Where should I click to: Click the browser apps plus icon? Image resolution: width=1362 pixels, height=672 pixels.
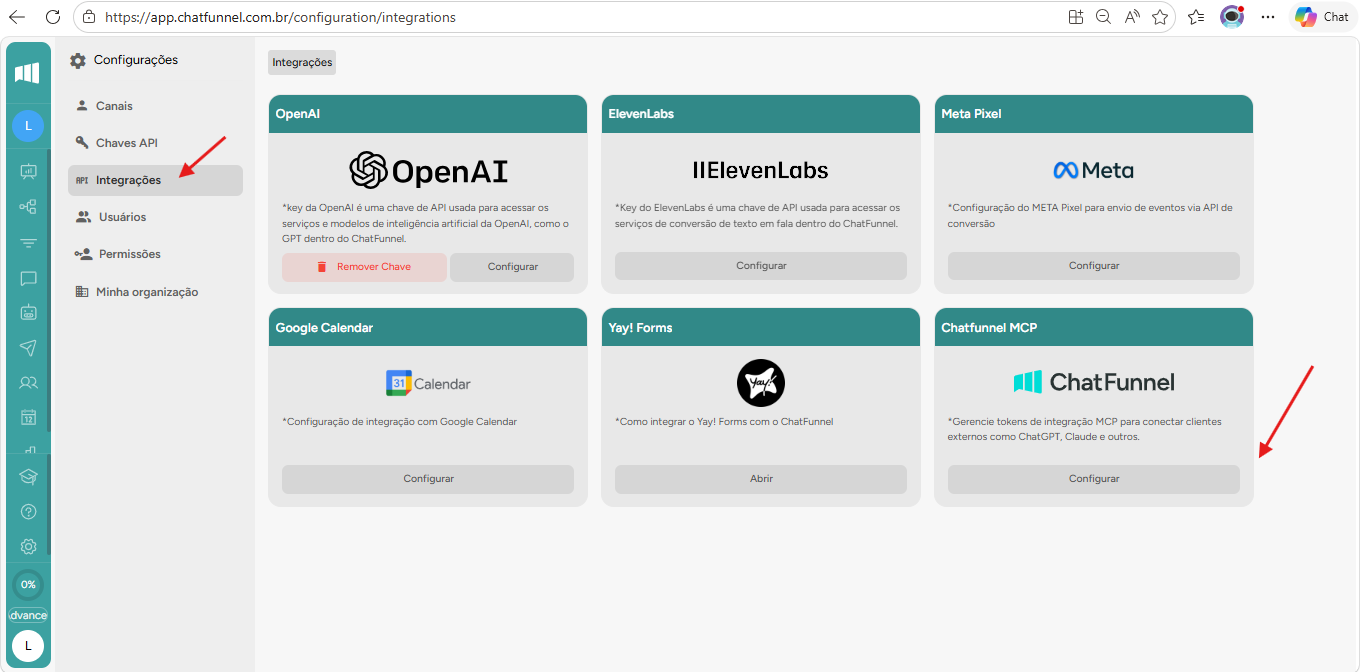[1076, 17]
